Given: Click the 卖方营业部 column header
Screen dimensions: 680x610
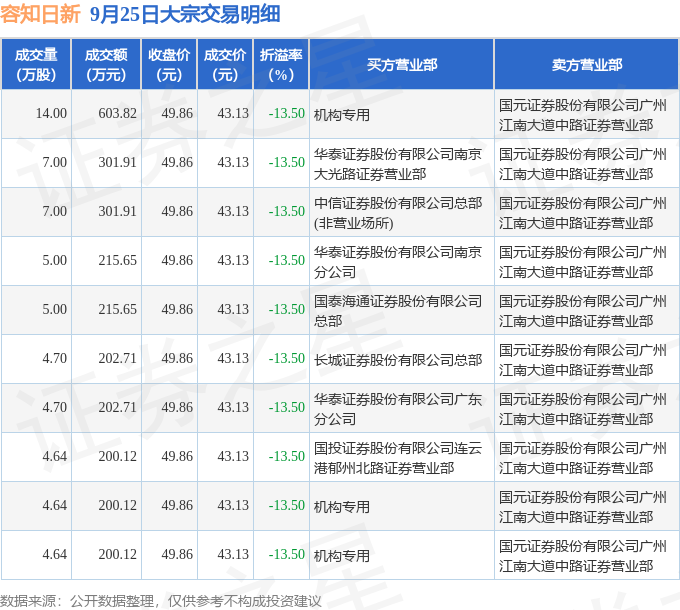Looking at the screenshot, I should pyautogui.click(x=586, y=64).
